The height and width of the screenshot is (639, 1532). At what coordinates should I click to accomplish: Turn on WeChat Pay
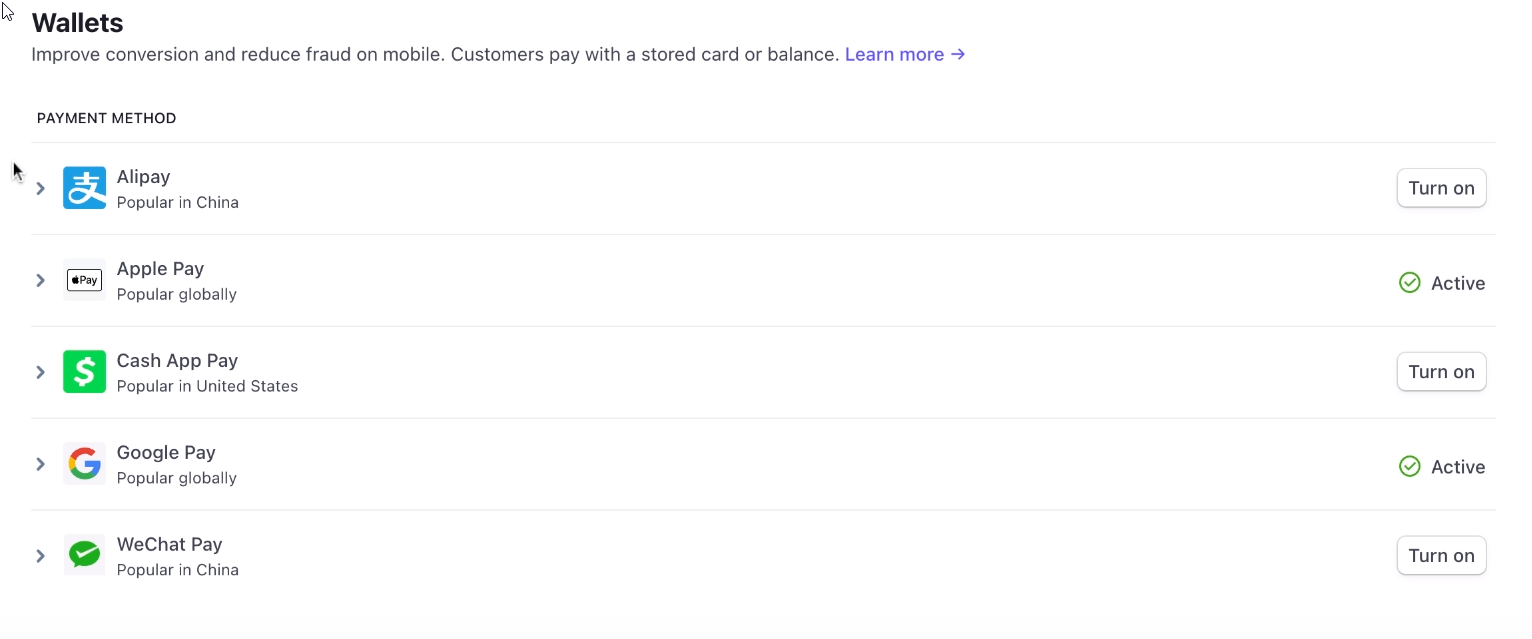[1441, 556]
